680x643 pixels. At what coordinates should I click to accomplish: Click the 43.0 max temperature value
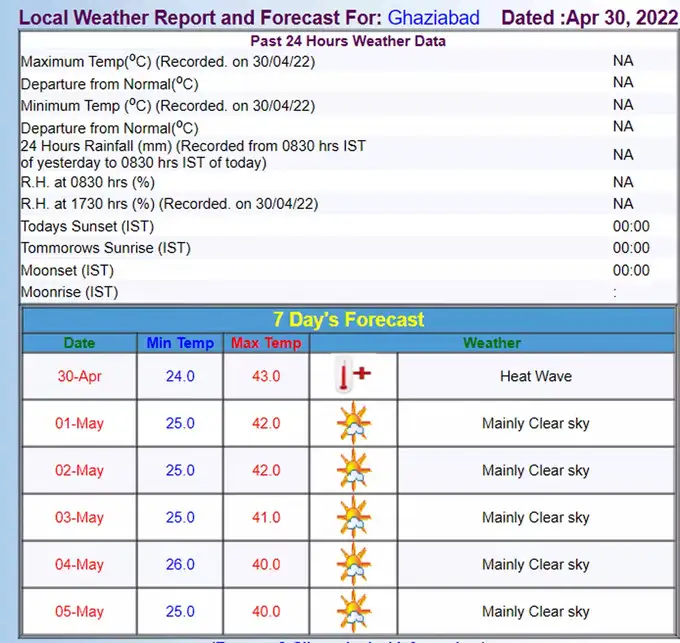pyautogui.click(x=266, y=376)
